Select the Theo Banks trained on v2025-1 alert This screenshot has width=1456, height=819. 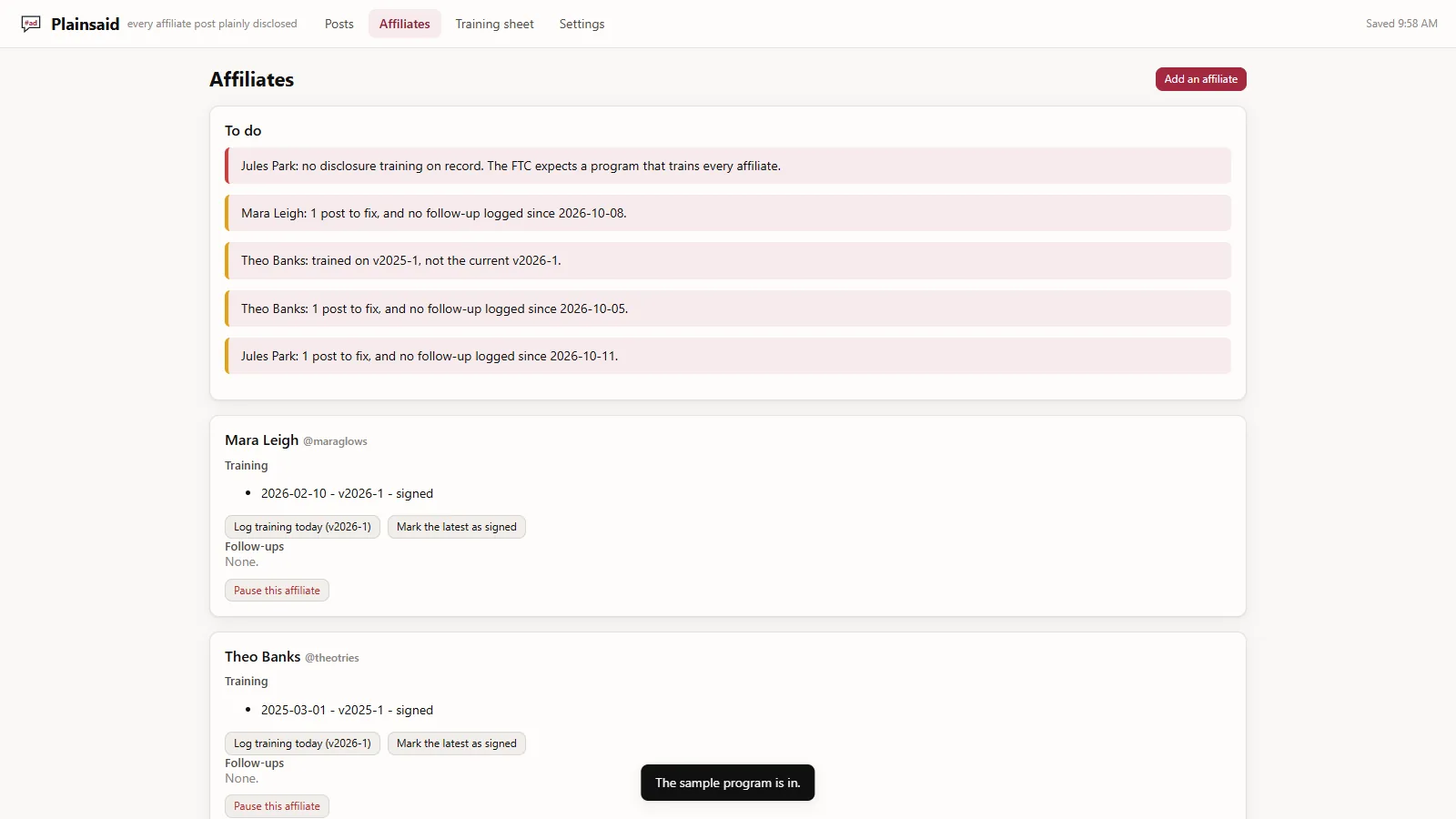point(728,260)
